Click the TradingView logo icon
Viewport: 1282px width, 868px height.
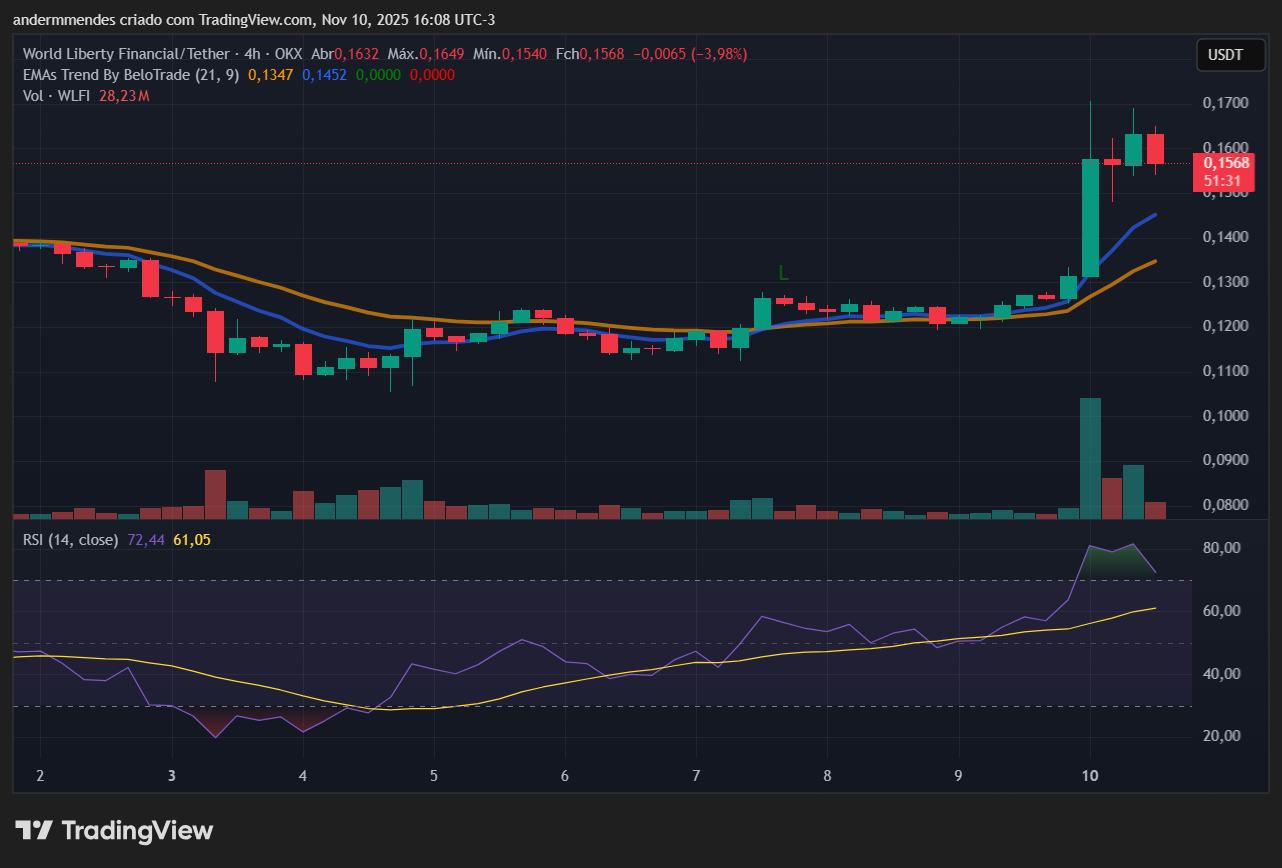pyautogui.click(x=36, y=830)
